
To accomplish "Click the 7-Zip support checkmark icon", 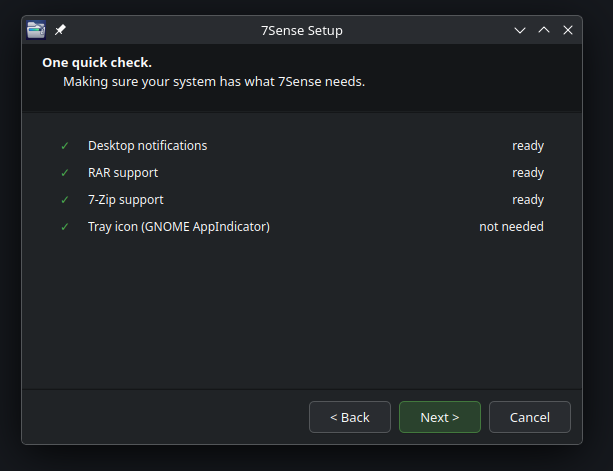I will coord(65,200).
